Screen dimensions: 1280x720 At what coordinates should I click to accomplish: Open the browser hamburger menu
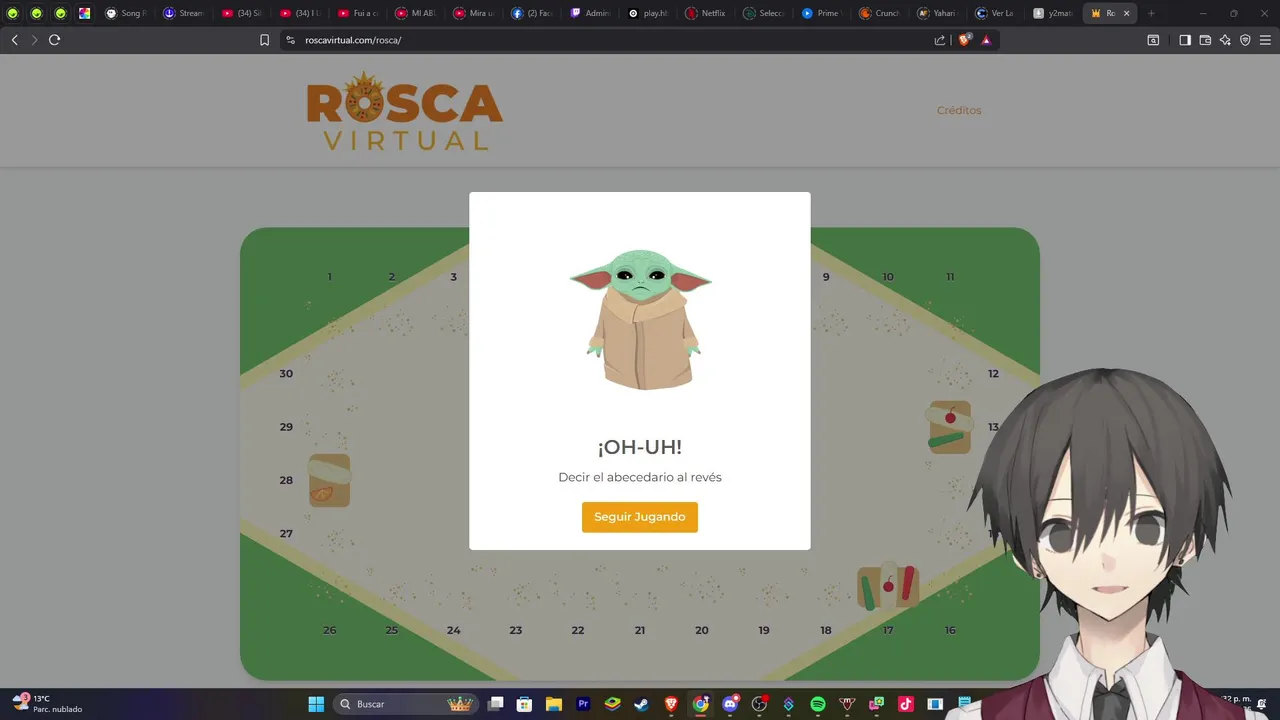1265,40
